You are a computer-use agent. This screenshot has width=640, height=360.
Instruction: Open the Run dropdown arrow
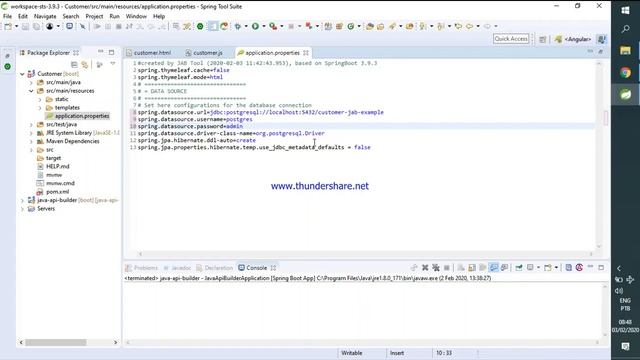click(x=264, y=27)
